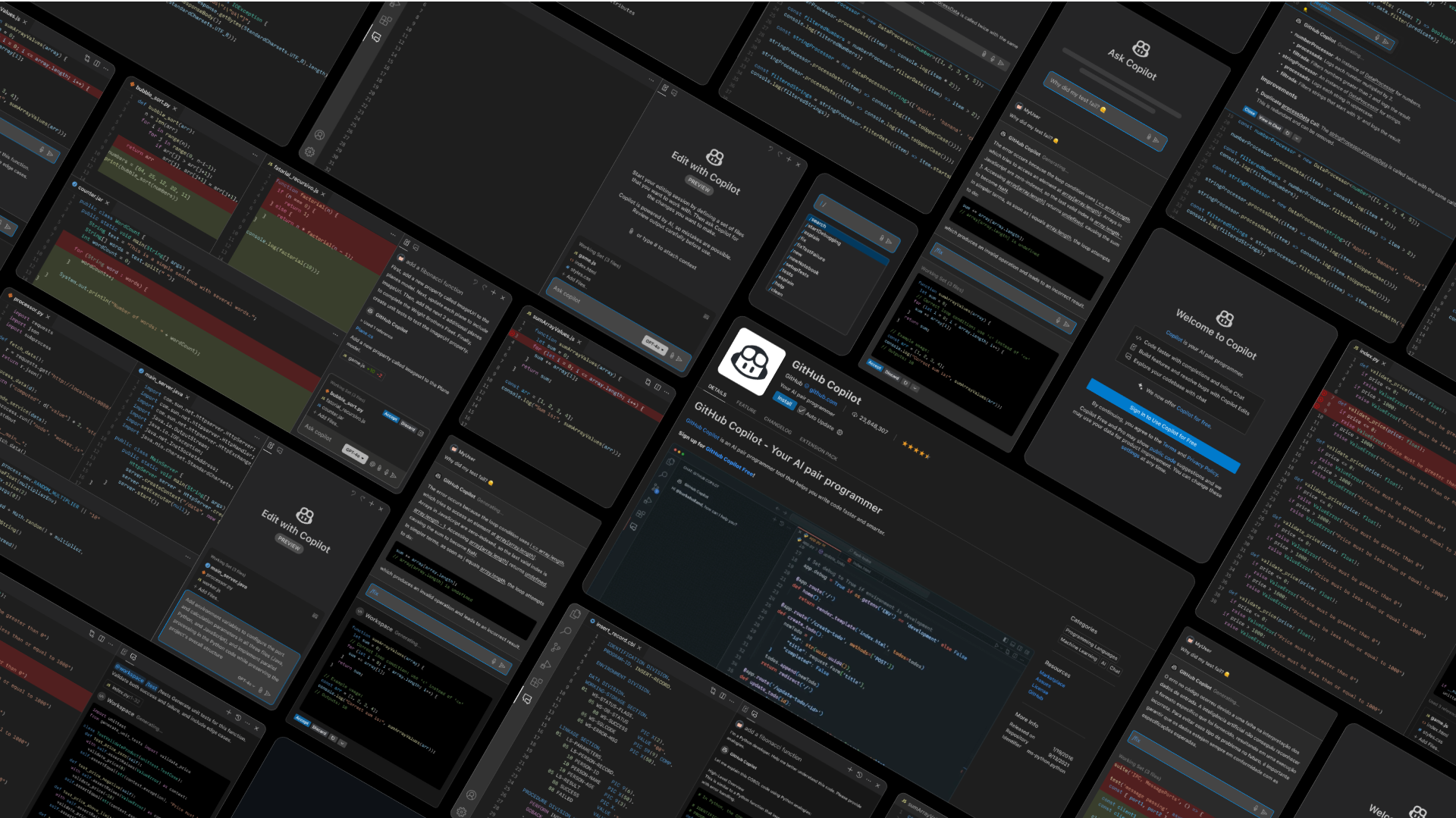Open the Marketplace link under Resources

tap(1052, 679)
